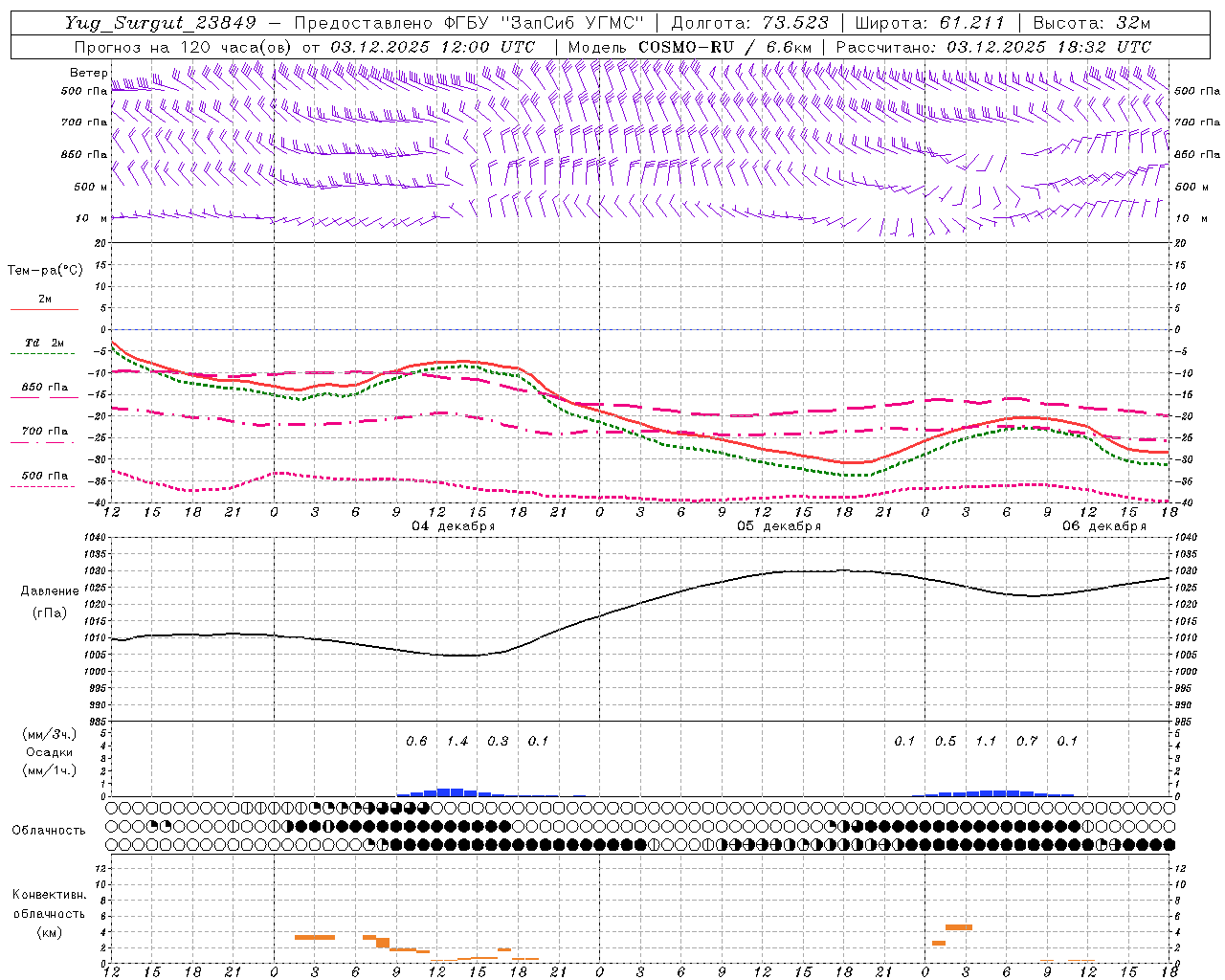This screenshot has width=1225, height=980.
Task: Click the 0.5 precipitation amount
Action: pos(946,741)
